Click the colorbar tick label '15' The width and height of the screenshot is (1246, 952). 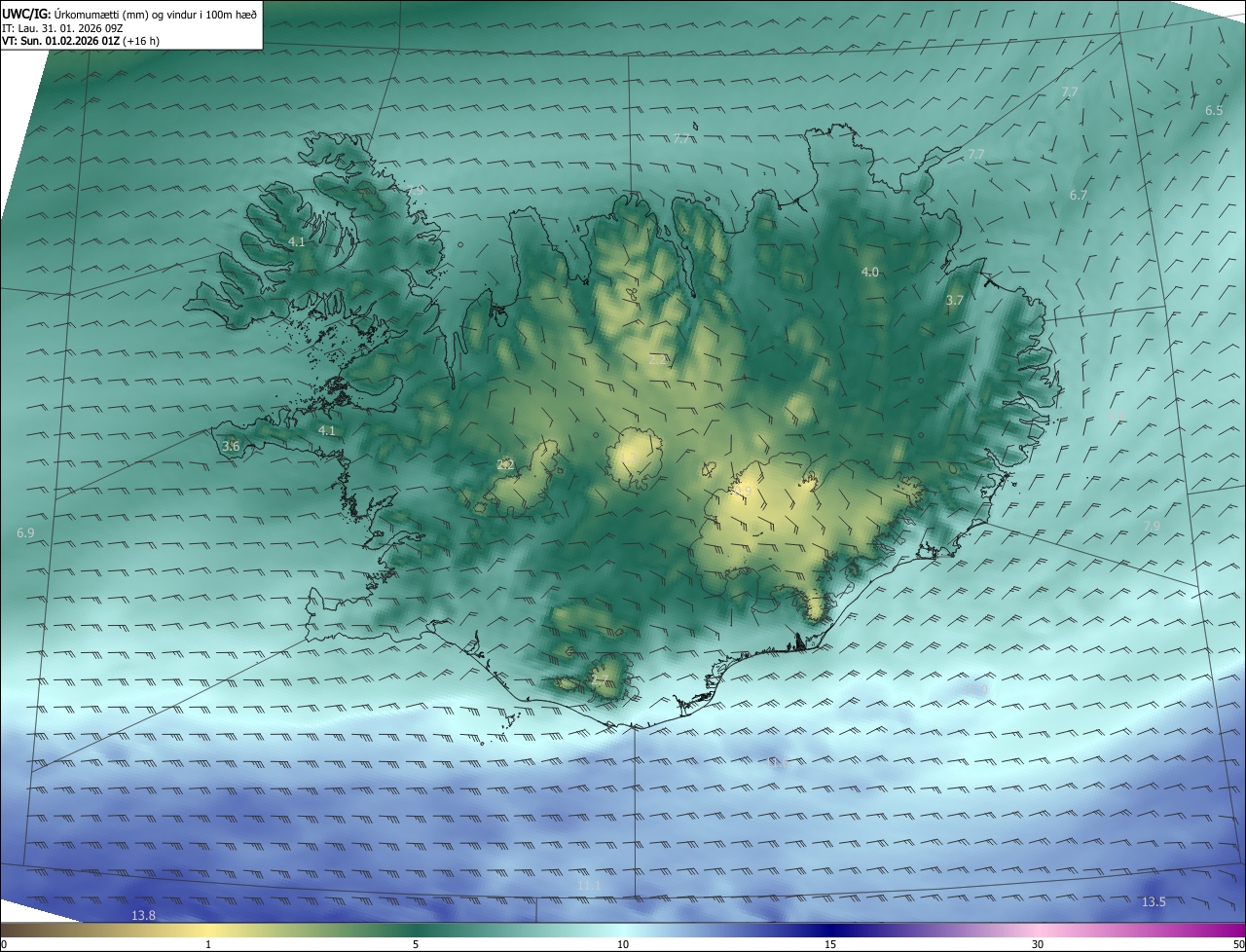pos(830,944)
